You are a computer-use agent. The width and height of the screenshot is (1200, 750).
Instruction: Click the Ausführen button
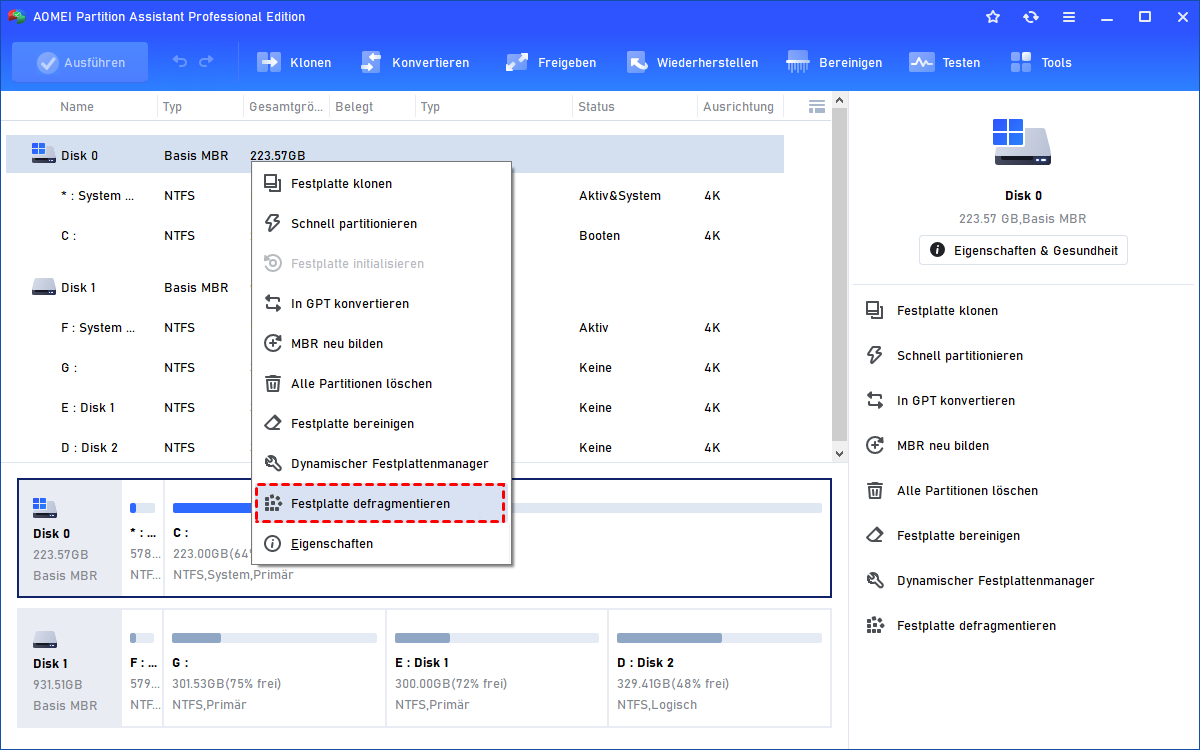[x=80, y=62]
